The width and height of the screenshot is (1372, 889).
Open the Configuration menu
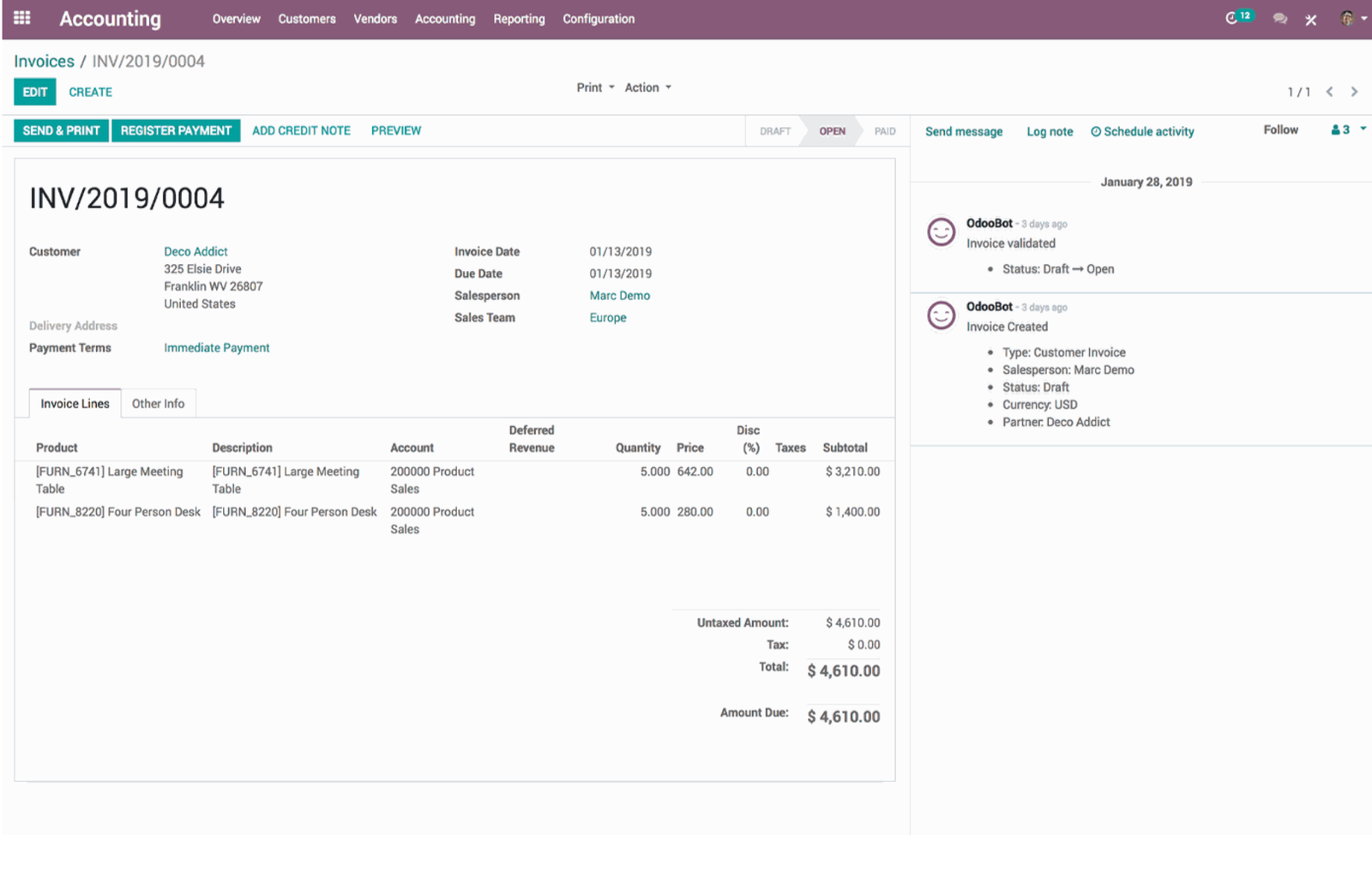[x=599, y=19]
